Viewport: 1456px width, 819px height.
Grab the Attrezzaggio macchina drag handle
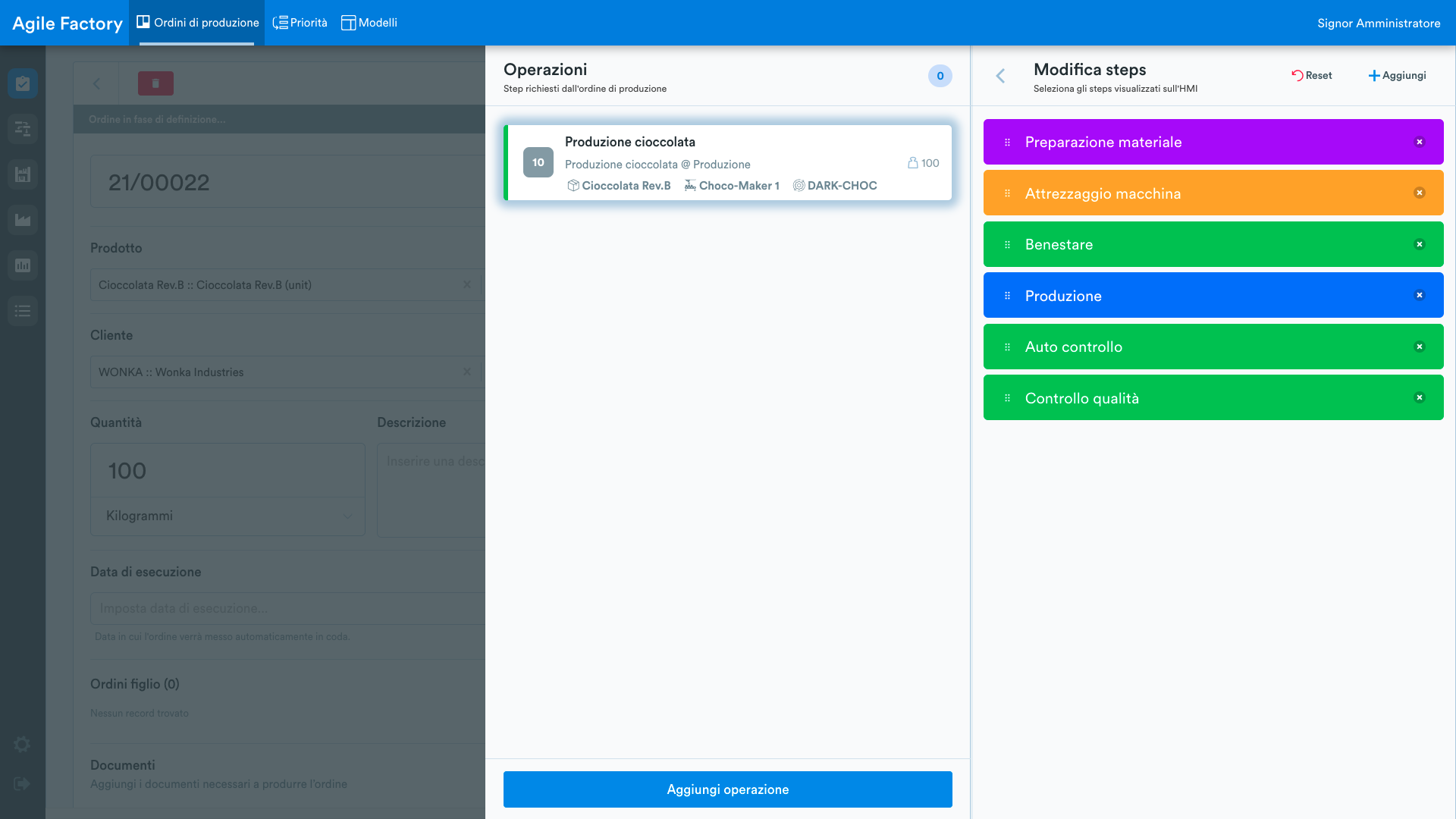pos(1007,193)
